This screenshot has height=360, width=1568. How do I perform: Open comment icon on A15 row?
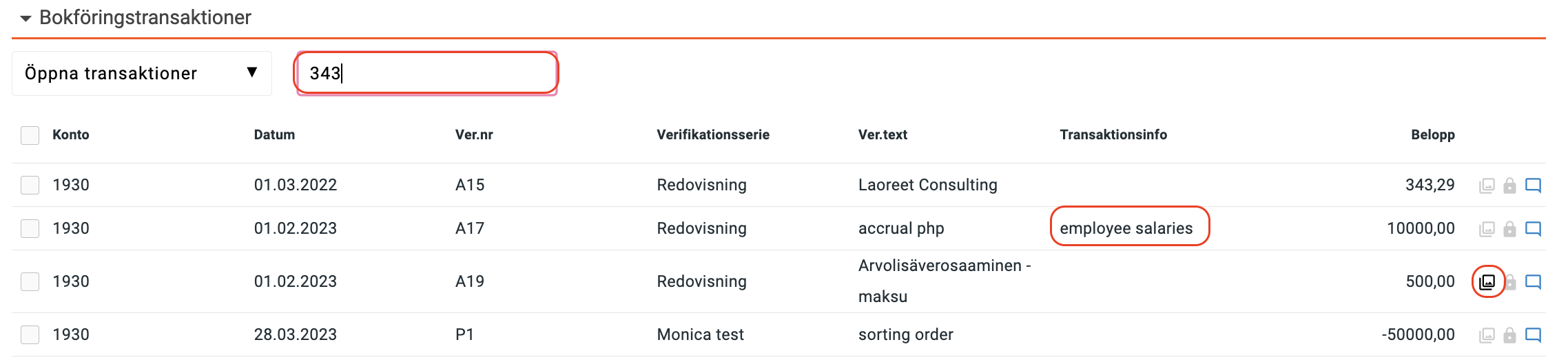(1533, 186)
